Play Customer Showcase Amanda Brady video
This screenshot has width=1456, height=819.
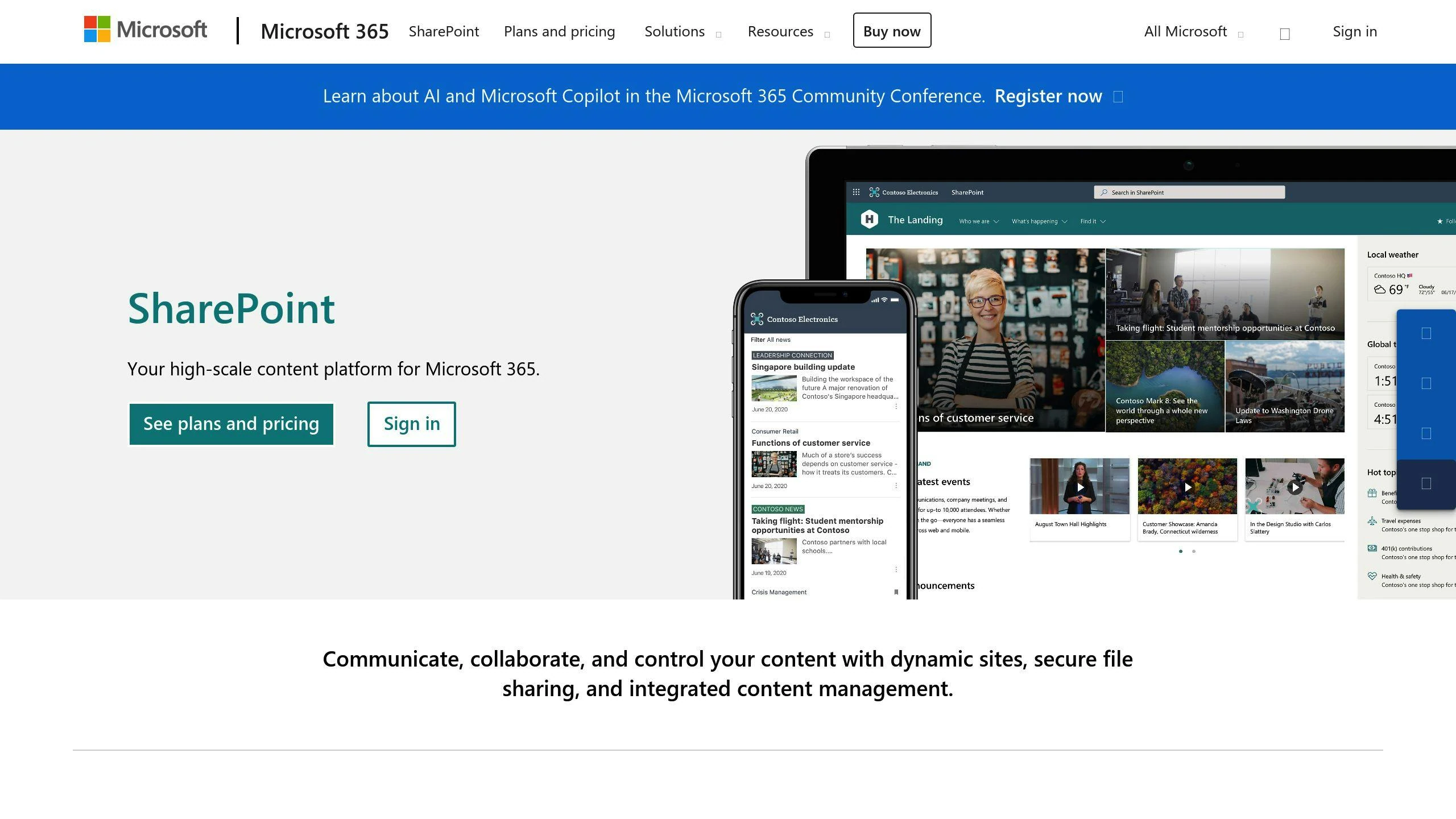pos(1187,487)
